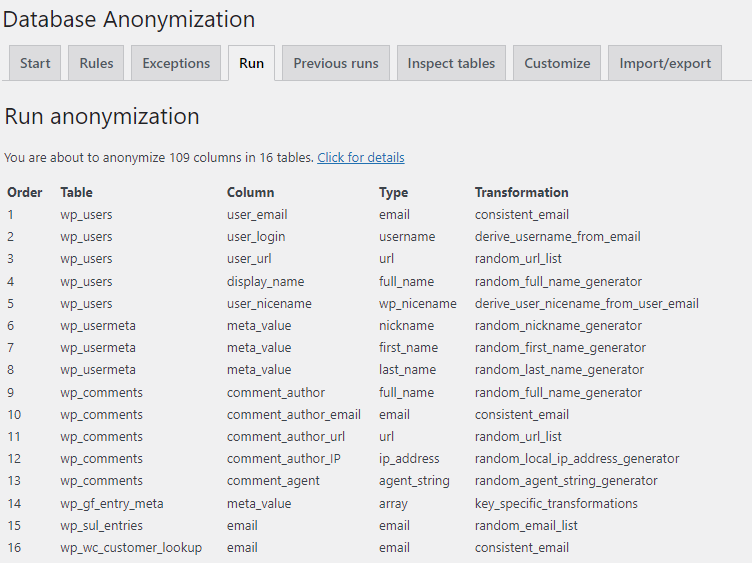Screen dimensions: 752x563
Task: Go to Inspect tables tab
Action: [451, 63]
